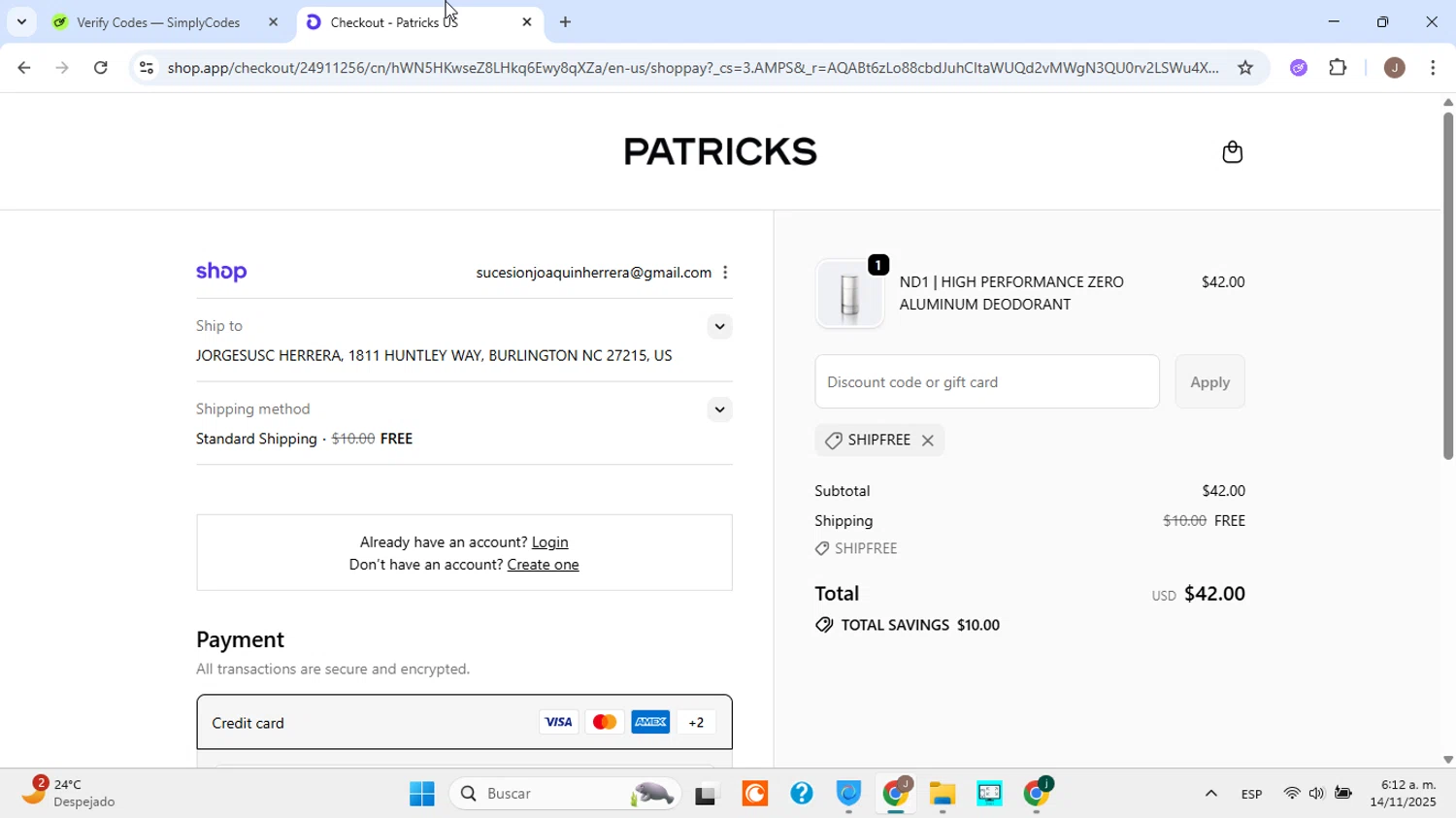Expand the Shipping method chevron
This screenshot has width=1456, height=818.
point(719,409)
